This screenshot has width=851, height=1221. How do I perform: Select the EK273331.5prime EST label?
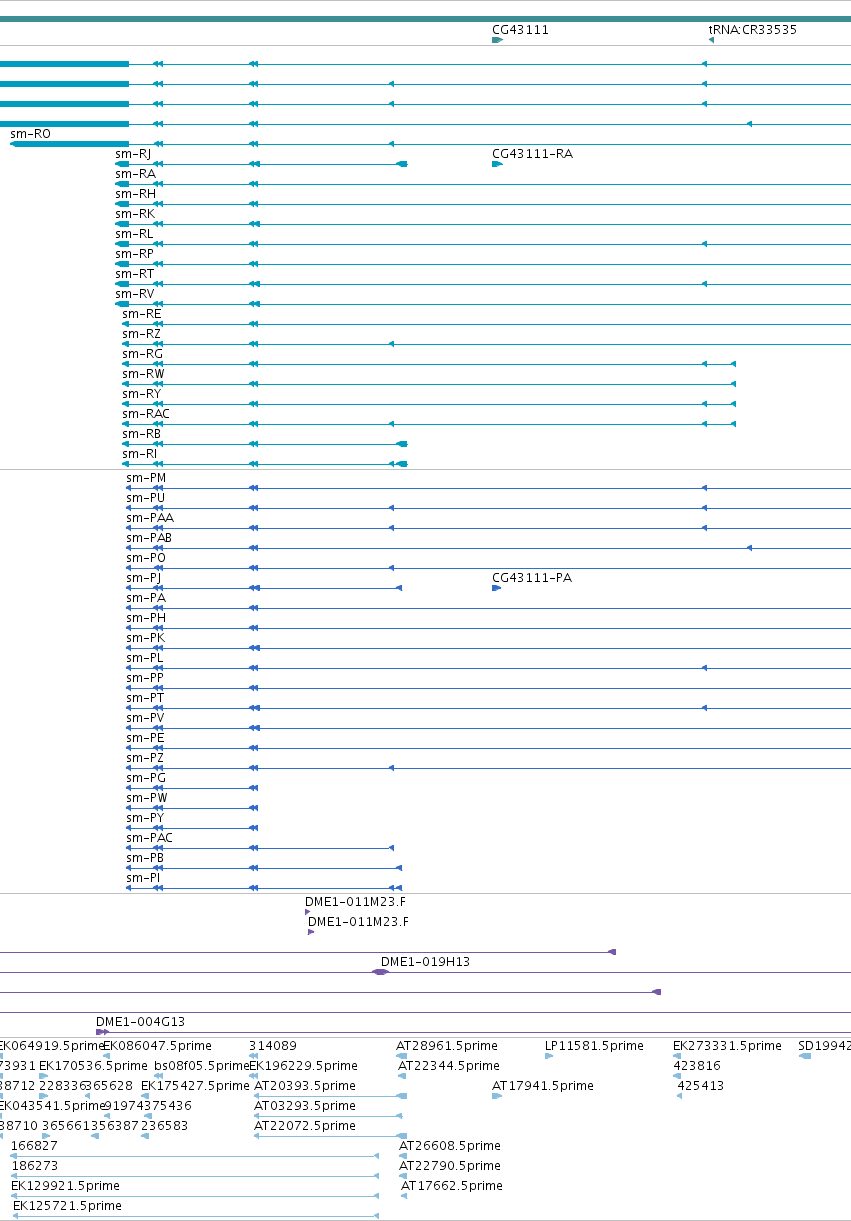point(727,1046)
